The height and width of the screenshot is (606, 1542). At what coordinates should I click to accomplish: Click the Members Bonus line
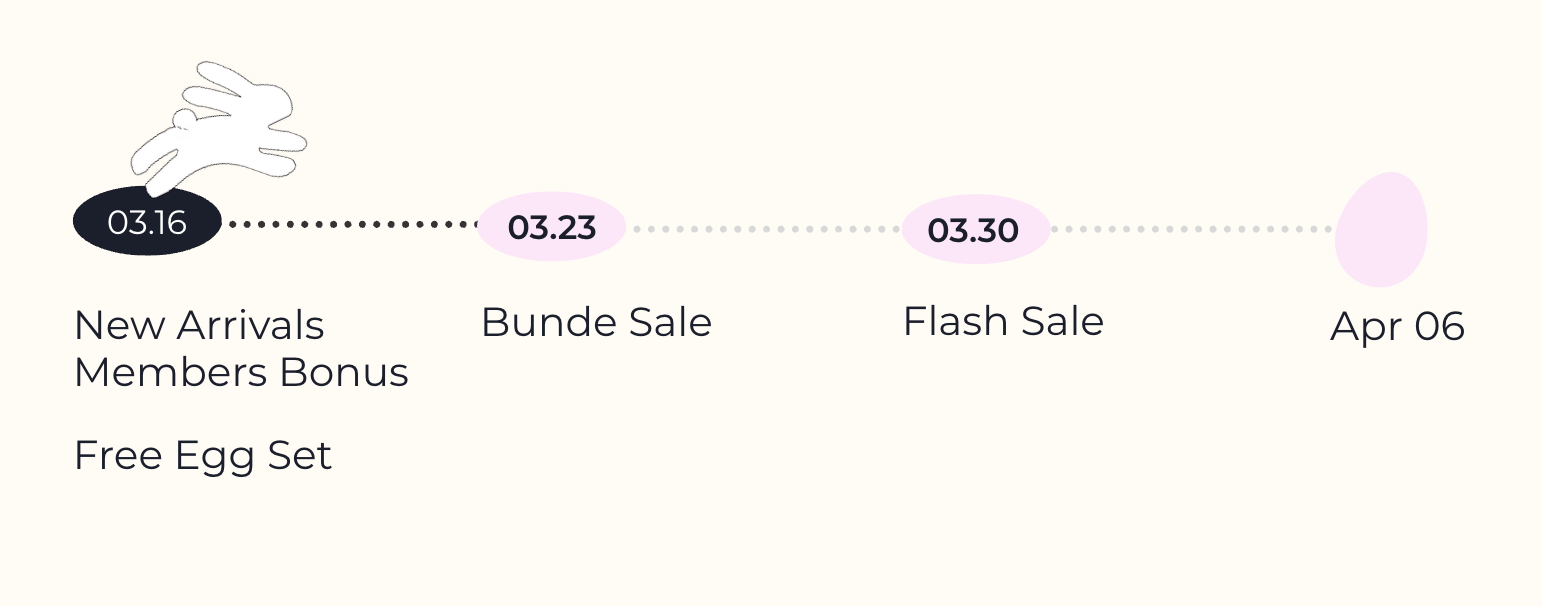241,373
